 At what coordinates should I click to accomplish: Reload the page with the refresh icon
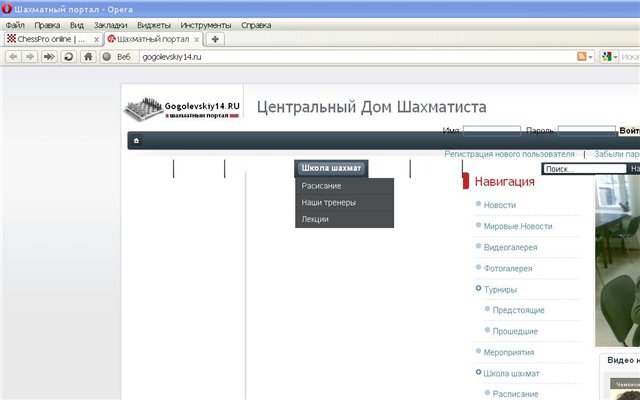tap(68, 57)
